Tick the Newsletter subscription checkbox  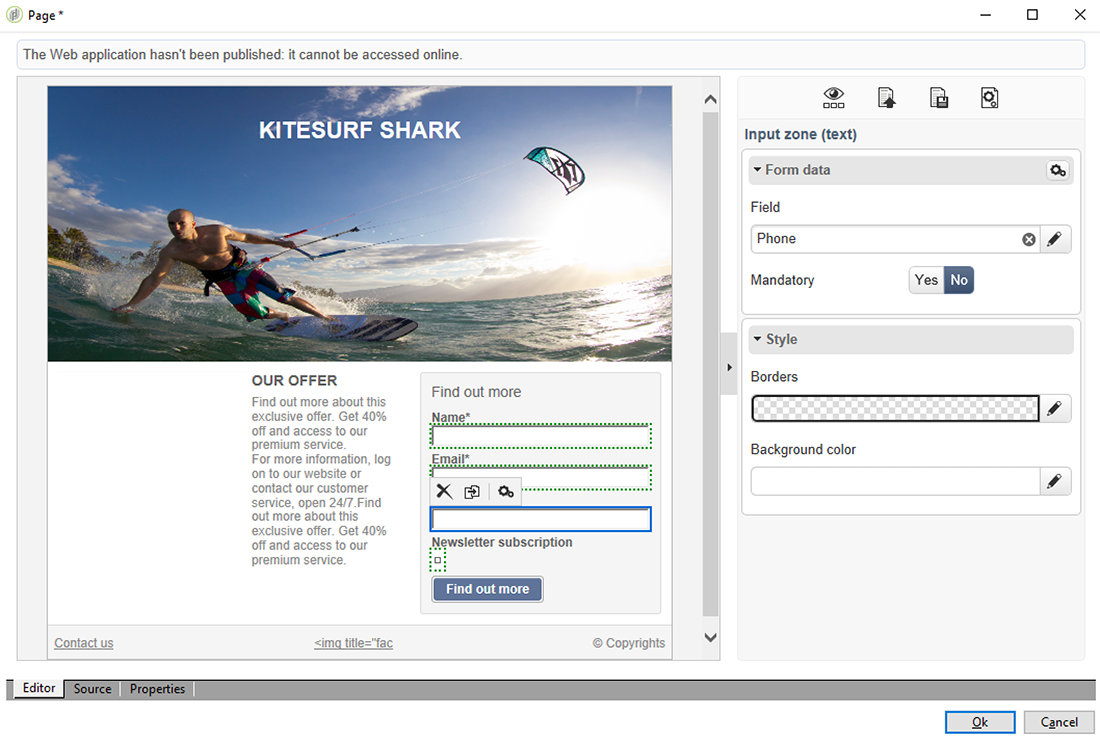pyautogui.click(x=438, y=560)
